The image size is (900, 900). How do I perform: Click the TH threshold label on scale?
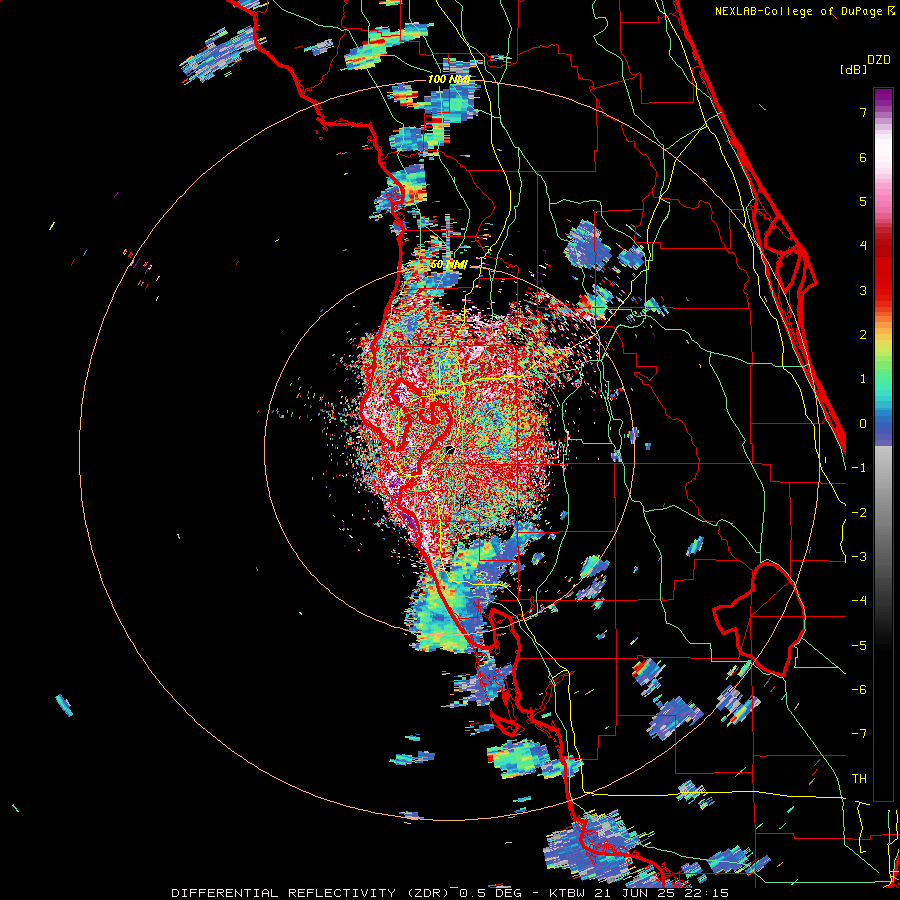pyautogui.click(x=859, y=779)
